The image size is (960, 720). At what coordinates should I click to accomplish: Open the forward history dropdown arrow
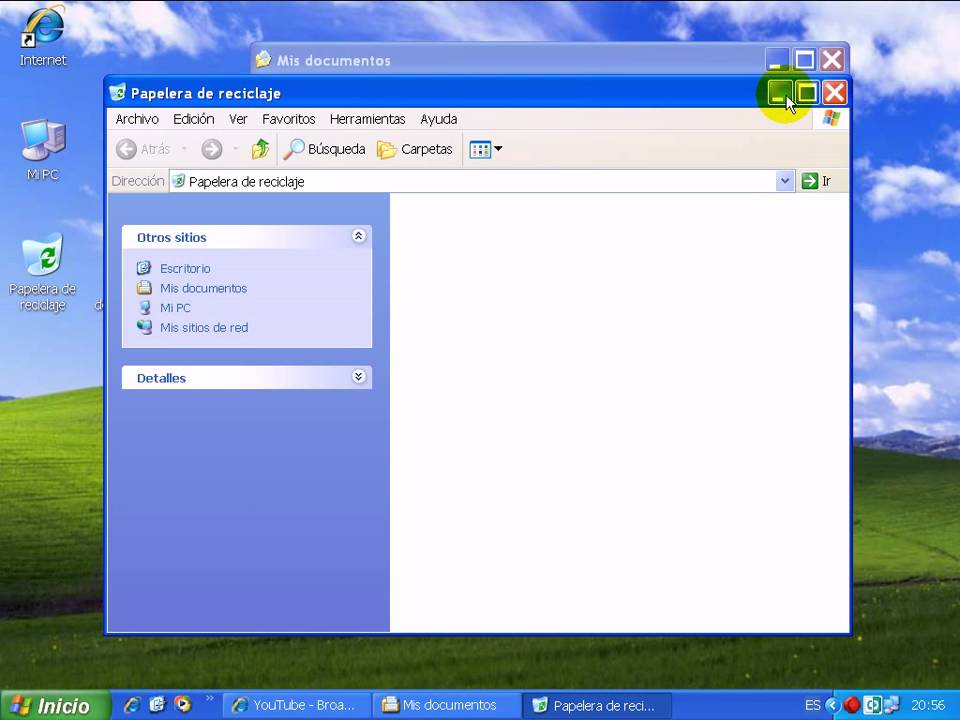(x=236, y=149)
